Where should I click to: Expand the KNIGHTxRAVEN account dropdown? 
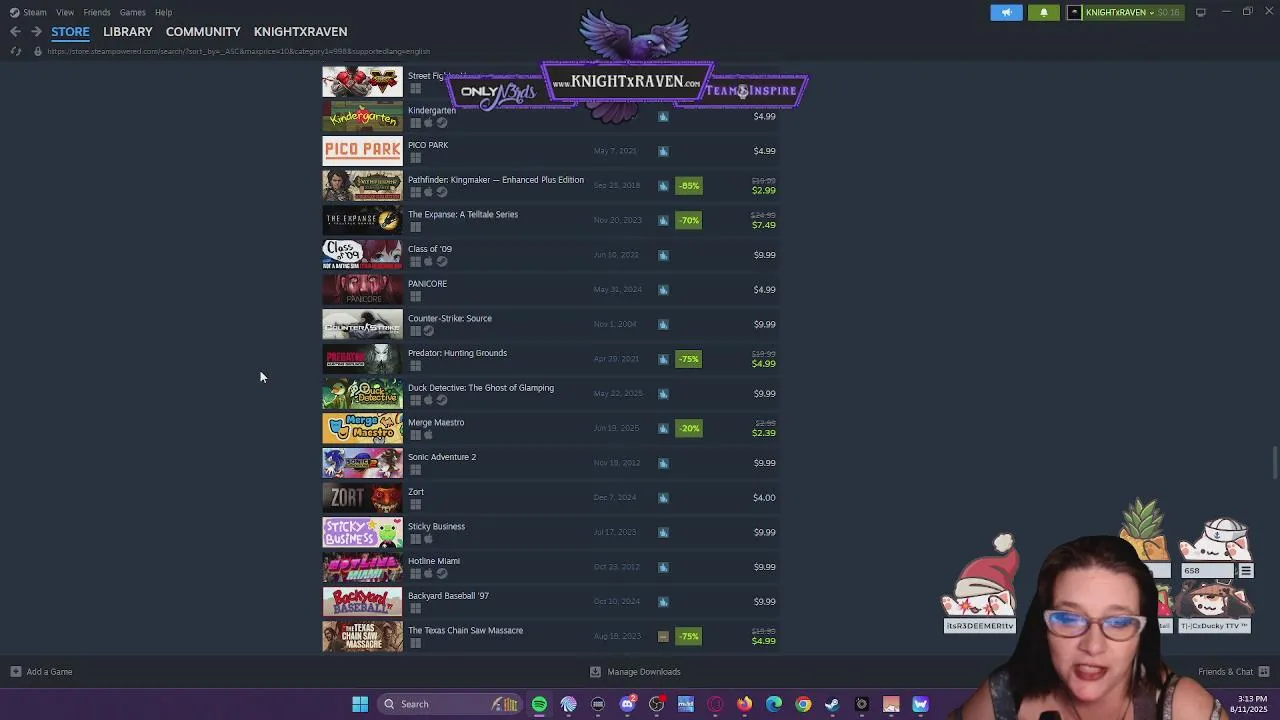coord(1151,12)
